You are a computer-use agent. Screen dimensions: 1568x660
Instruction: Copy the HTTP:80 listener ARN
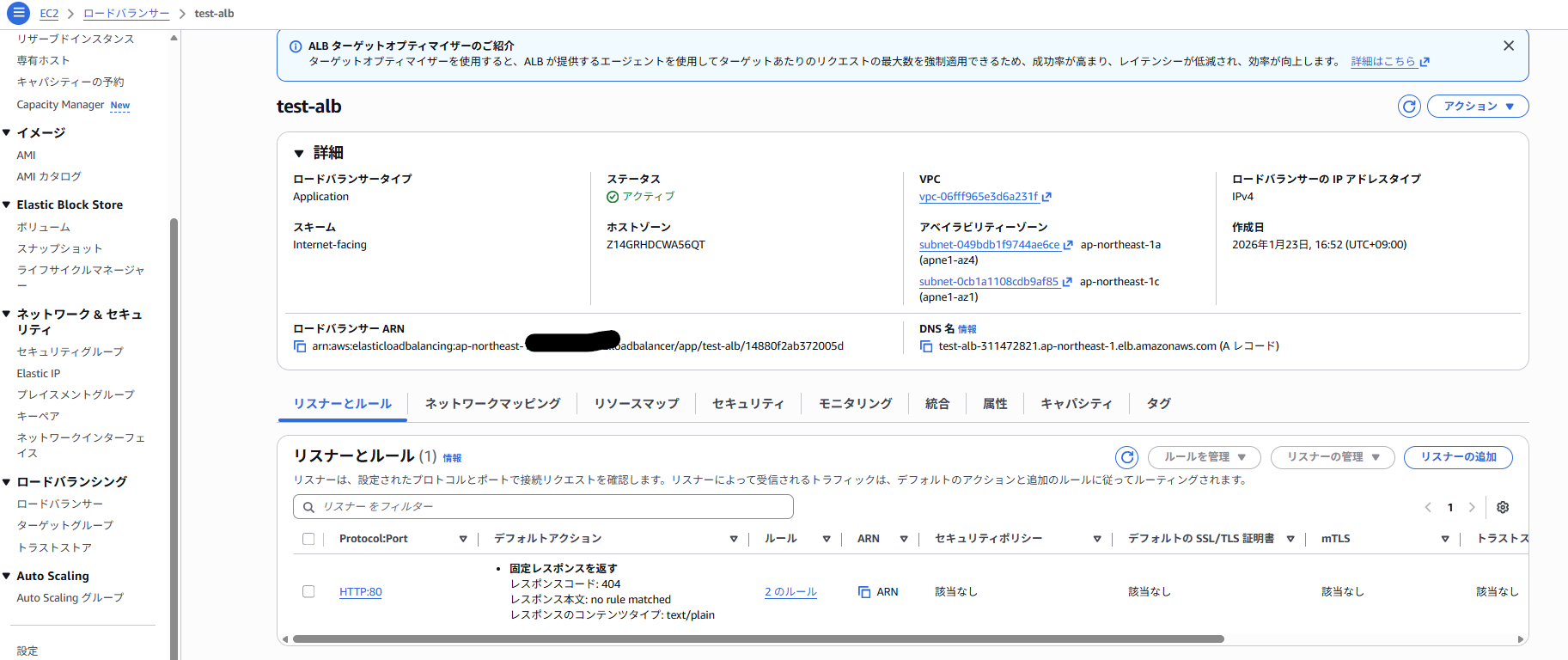coord(864,592)
